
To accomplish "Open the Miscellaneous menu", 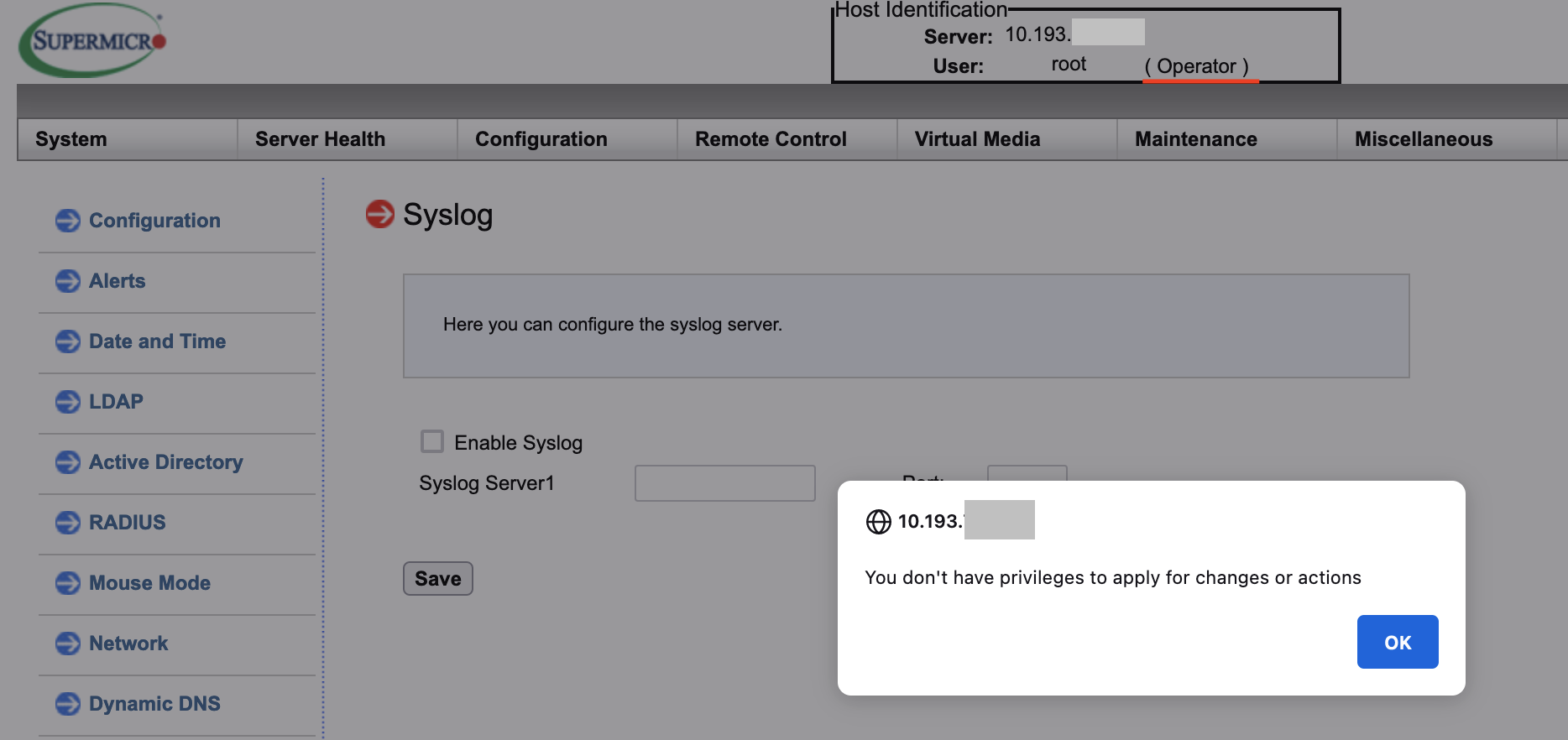I will (x=1447, y=139).
